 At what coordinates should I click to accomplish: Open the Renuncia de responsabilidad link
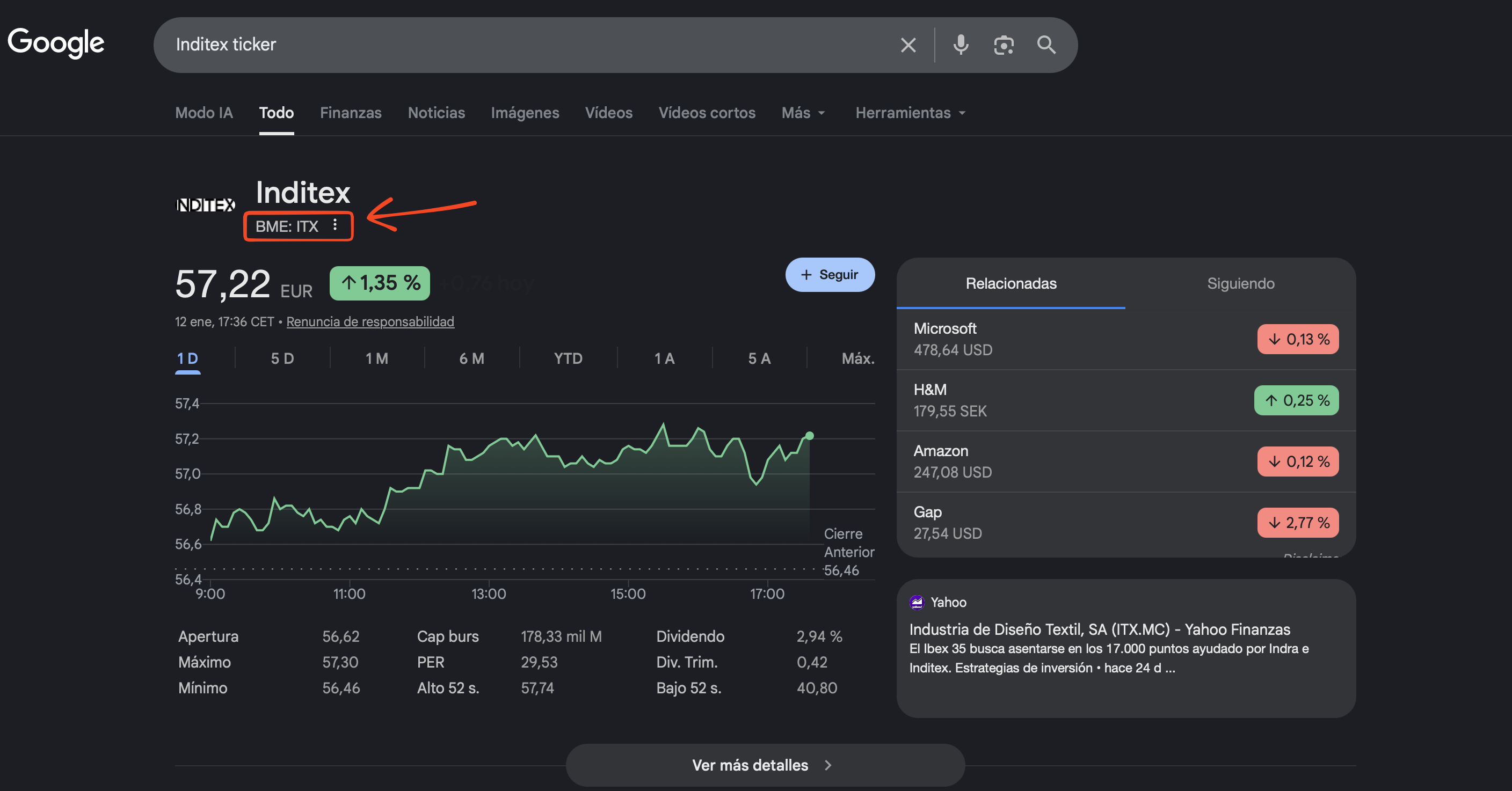click(x=370, y=321)
